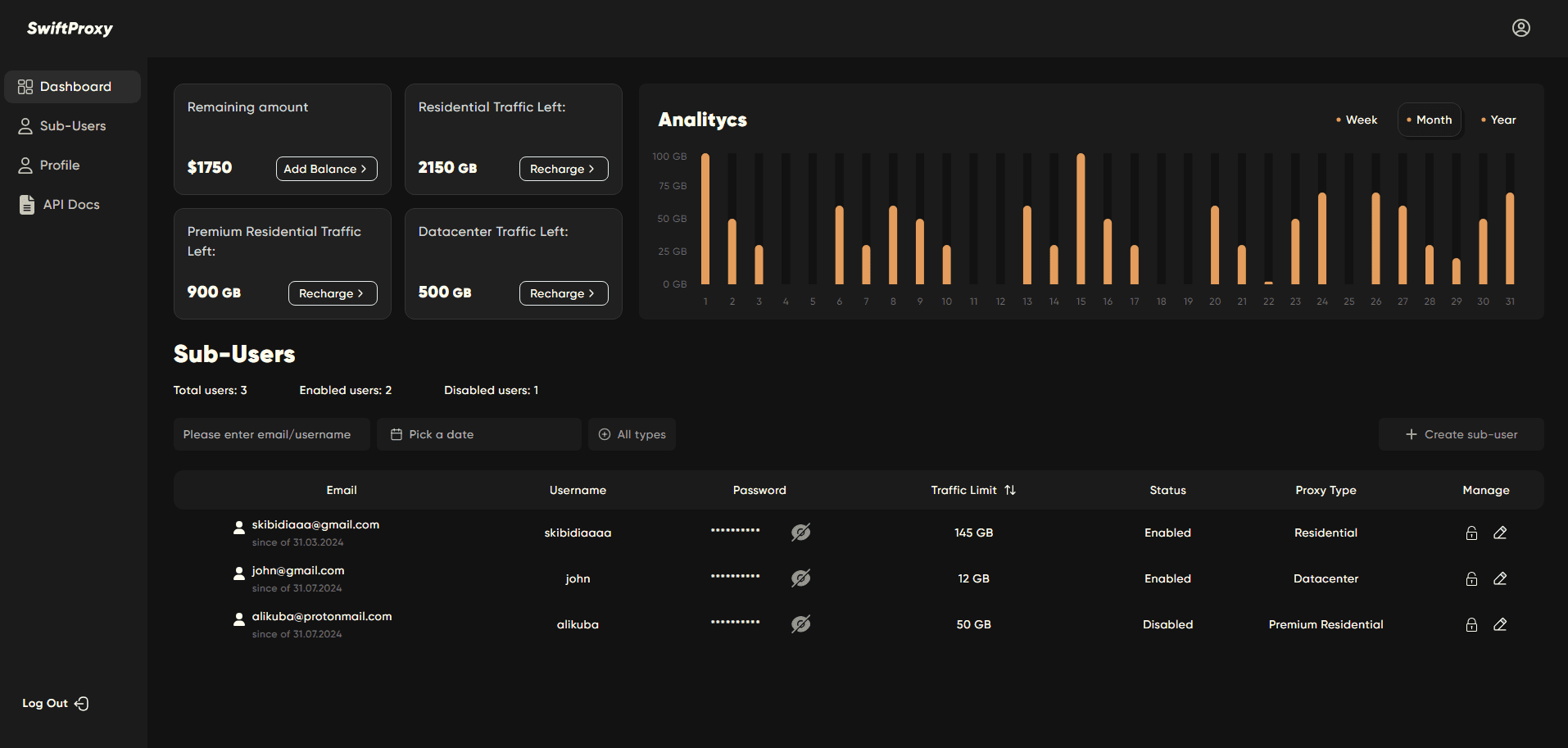Click the Email column header

342,490
